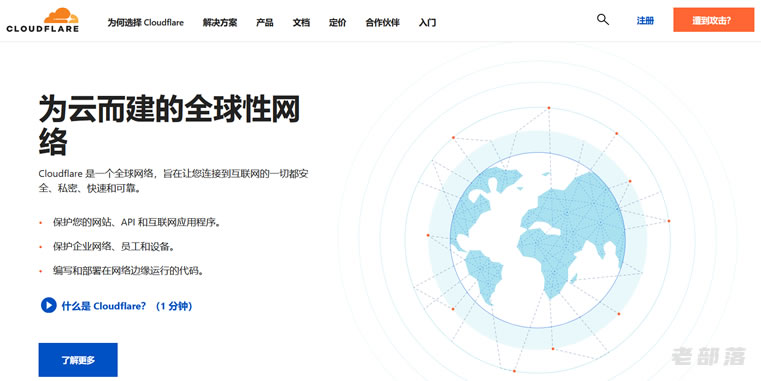
Task: Open the 解决方案 menu
Action: (x=220, y=22)
